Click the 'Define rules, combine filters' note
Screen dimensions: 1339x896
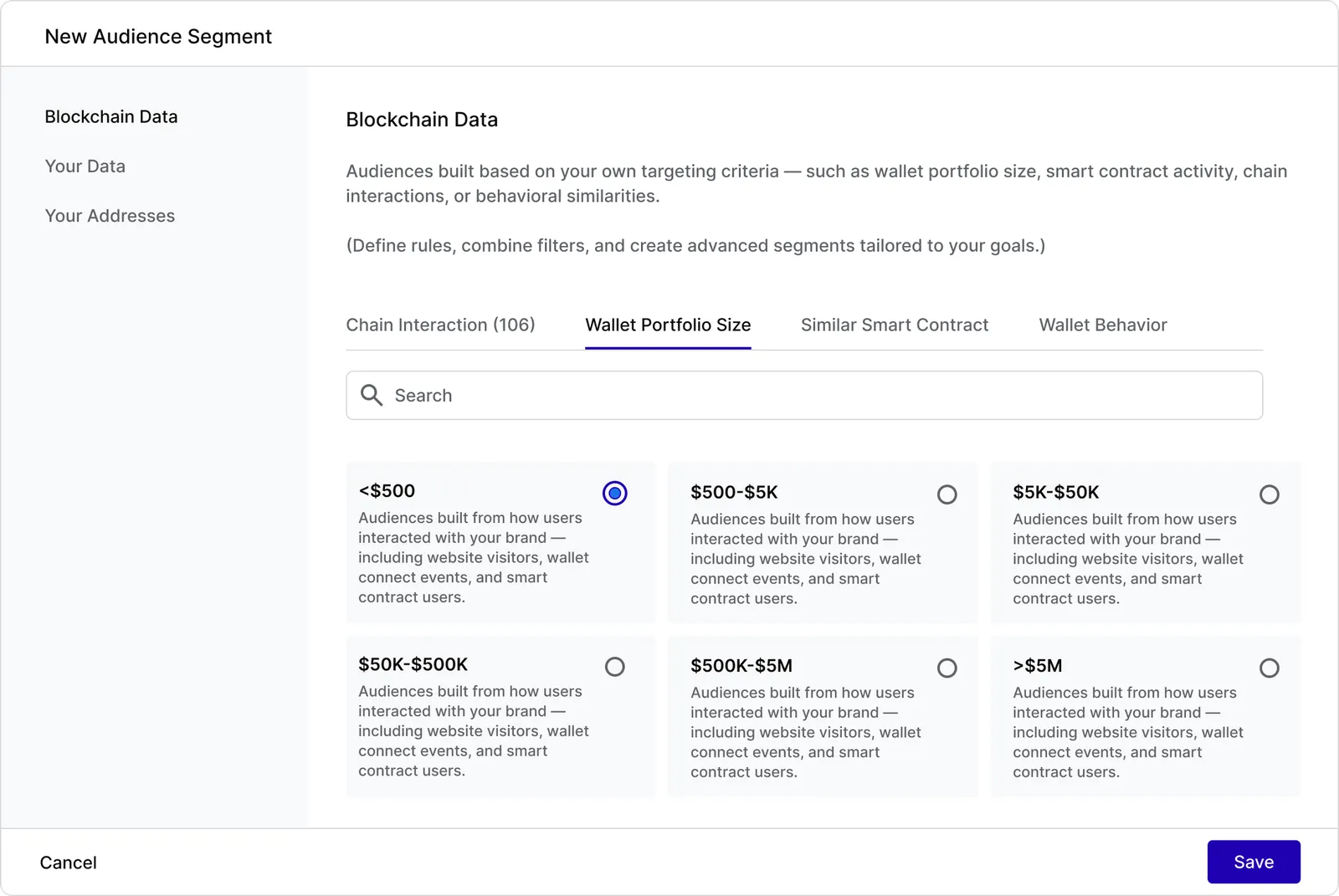[x=695, y=245]
